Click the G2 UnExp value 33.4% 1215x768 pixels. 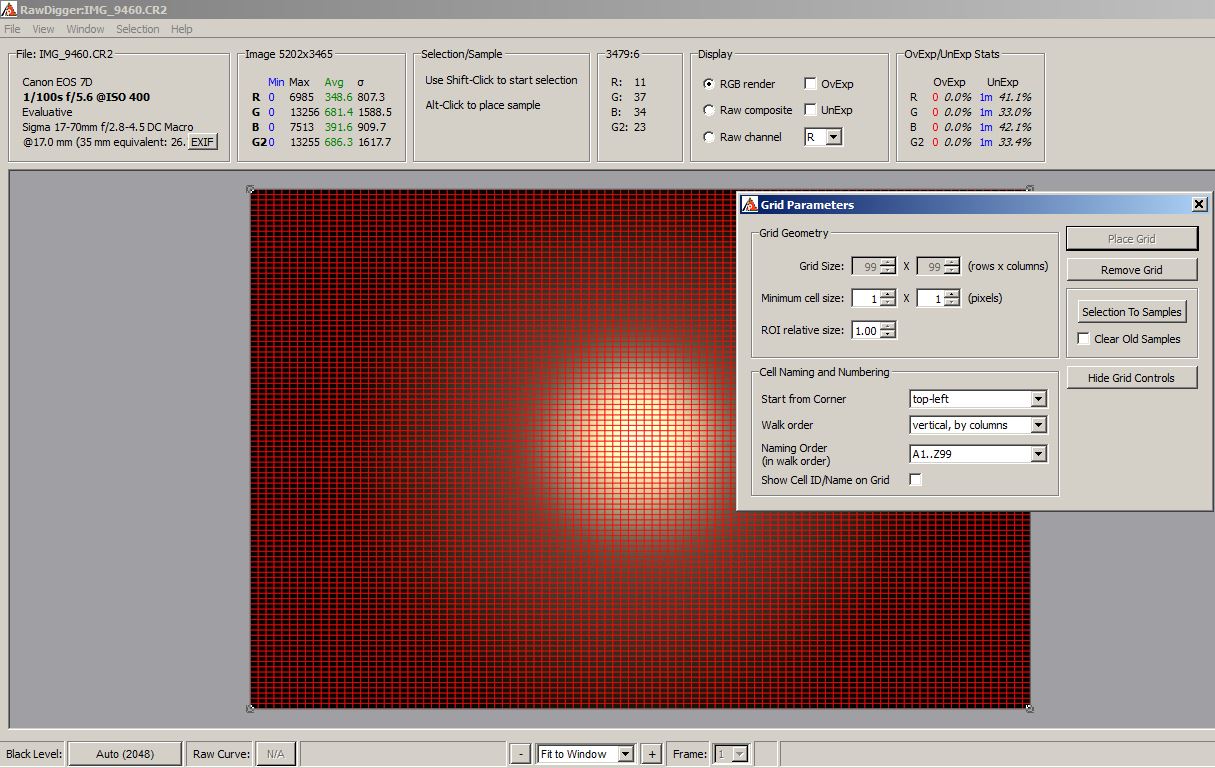pos(1015,142)
